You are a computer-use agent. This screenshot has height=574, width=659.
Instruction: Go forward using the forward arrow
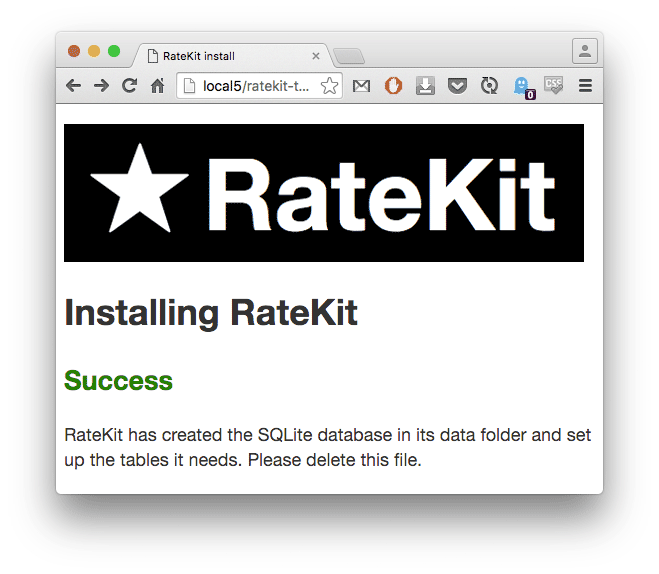[101, 86]
